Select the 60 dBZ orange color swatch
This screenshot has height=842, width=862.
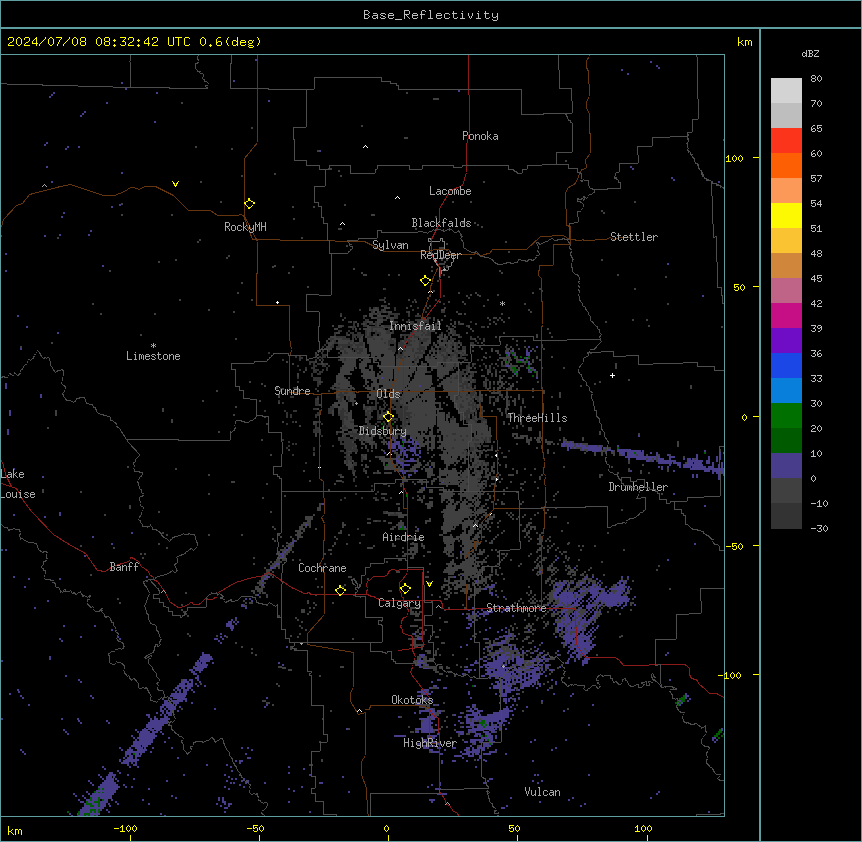click(786, 165)
